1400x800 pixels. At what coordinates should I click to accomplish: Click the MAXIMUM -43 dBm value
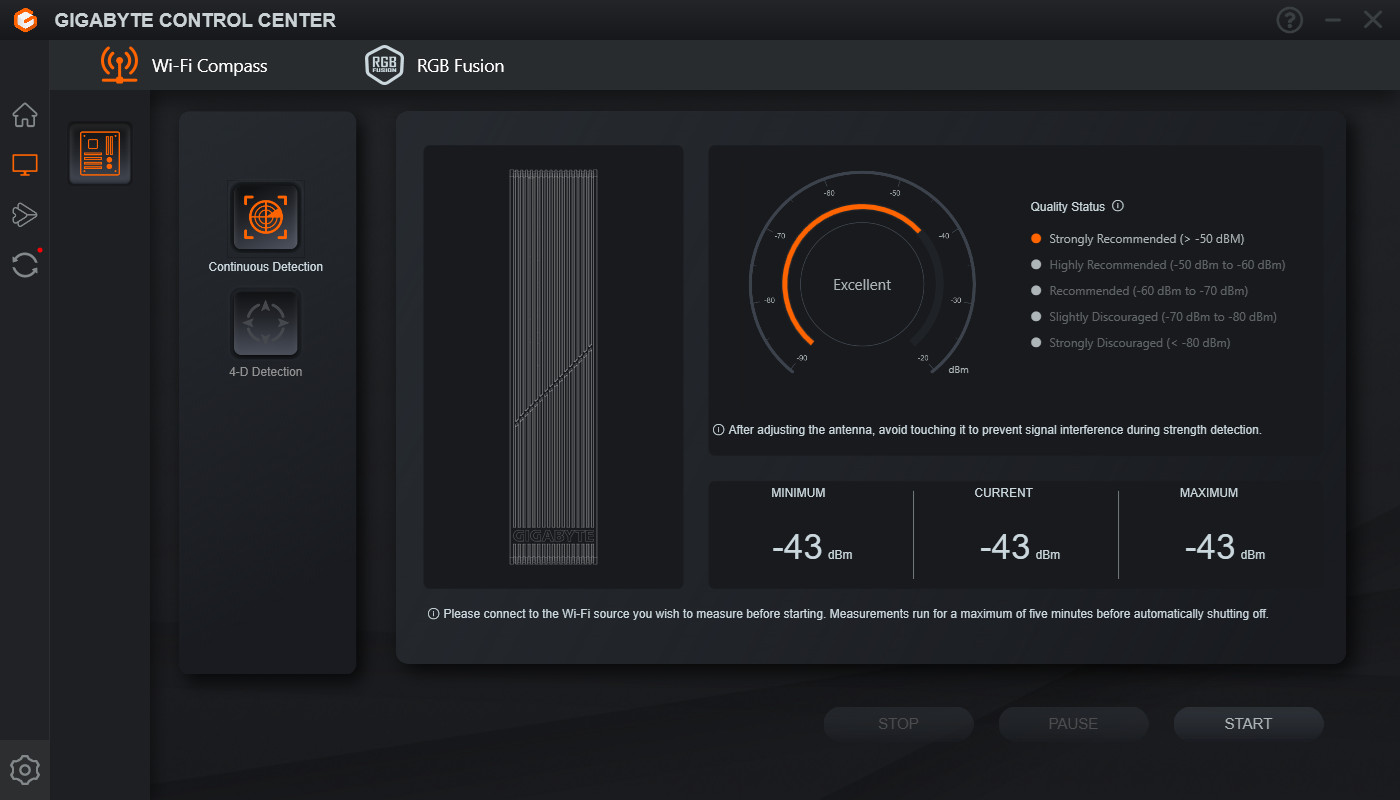1224,547
